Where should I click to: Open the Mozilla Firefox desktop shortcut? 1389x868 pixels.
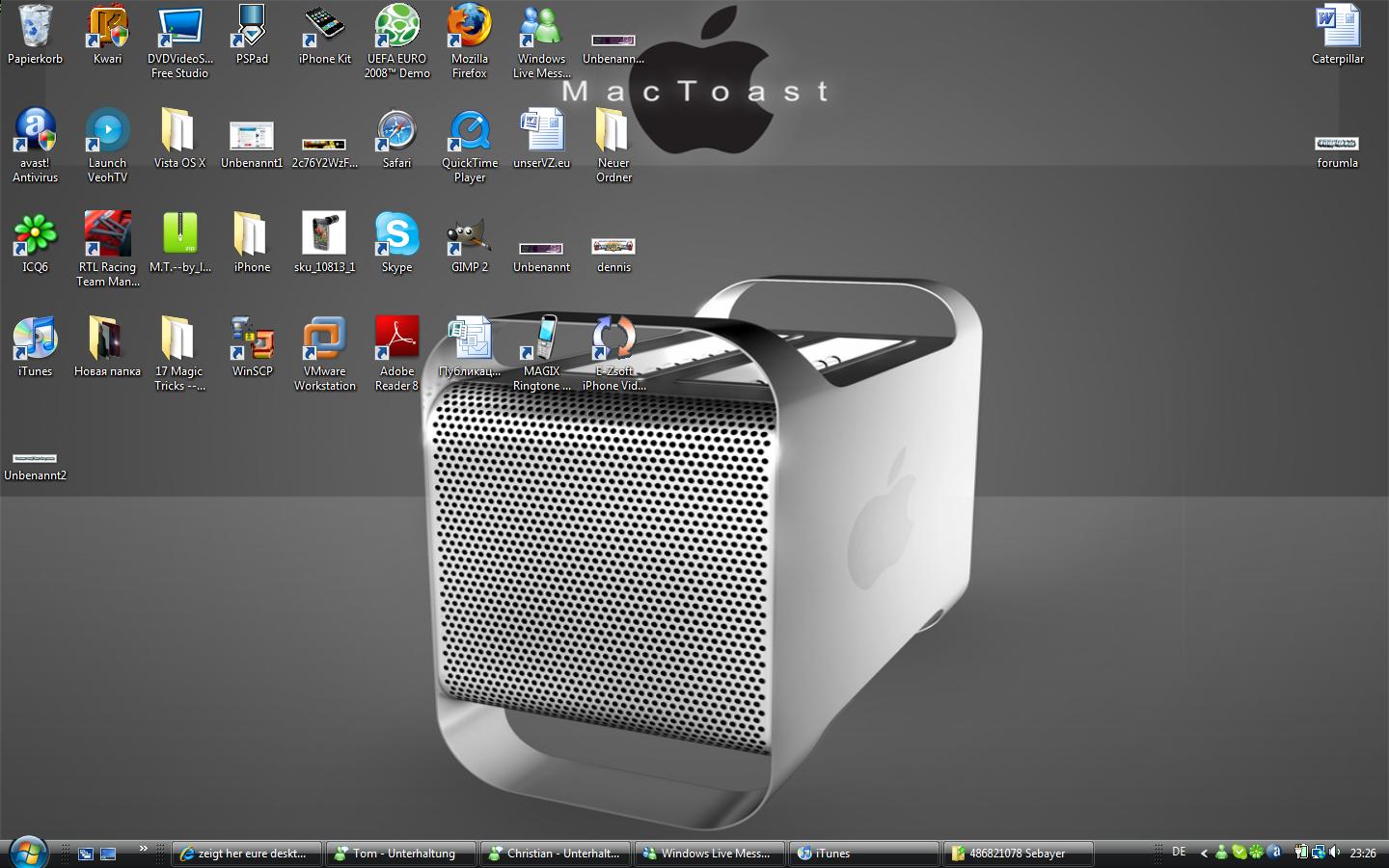pos(469,28)
